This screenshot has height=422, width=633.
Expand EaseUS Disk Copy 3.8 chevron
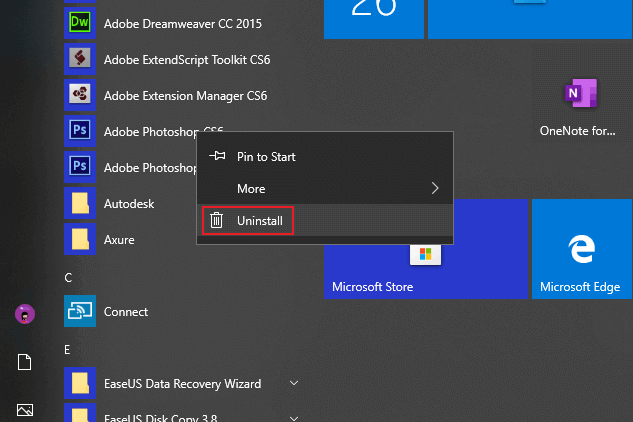(x=294, y=418)
